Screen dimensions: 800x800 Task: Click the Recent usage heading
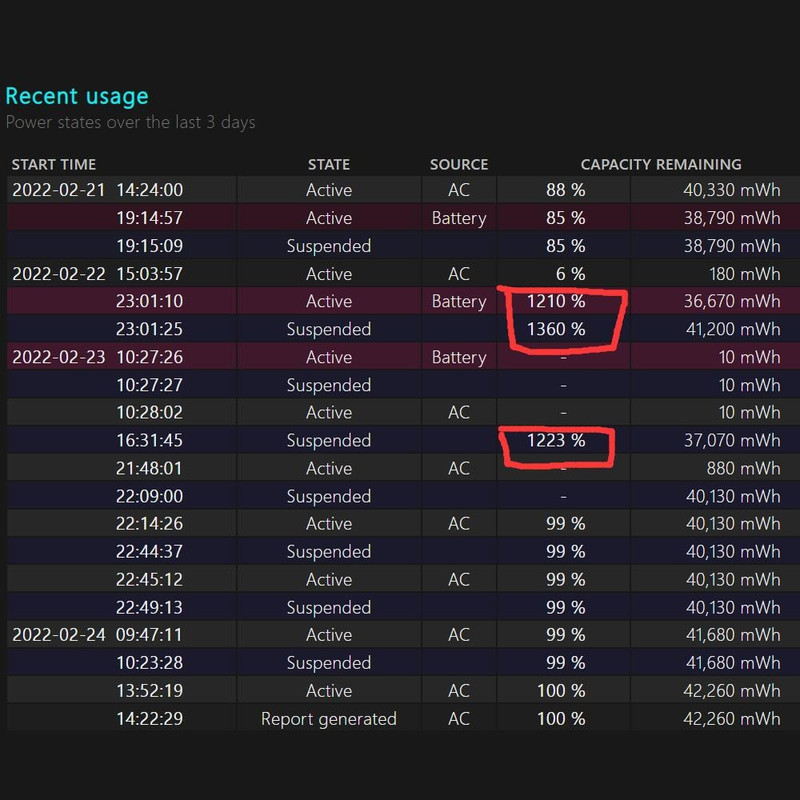click(77, 96)
